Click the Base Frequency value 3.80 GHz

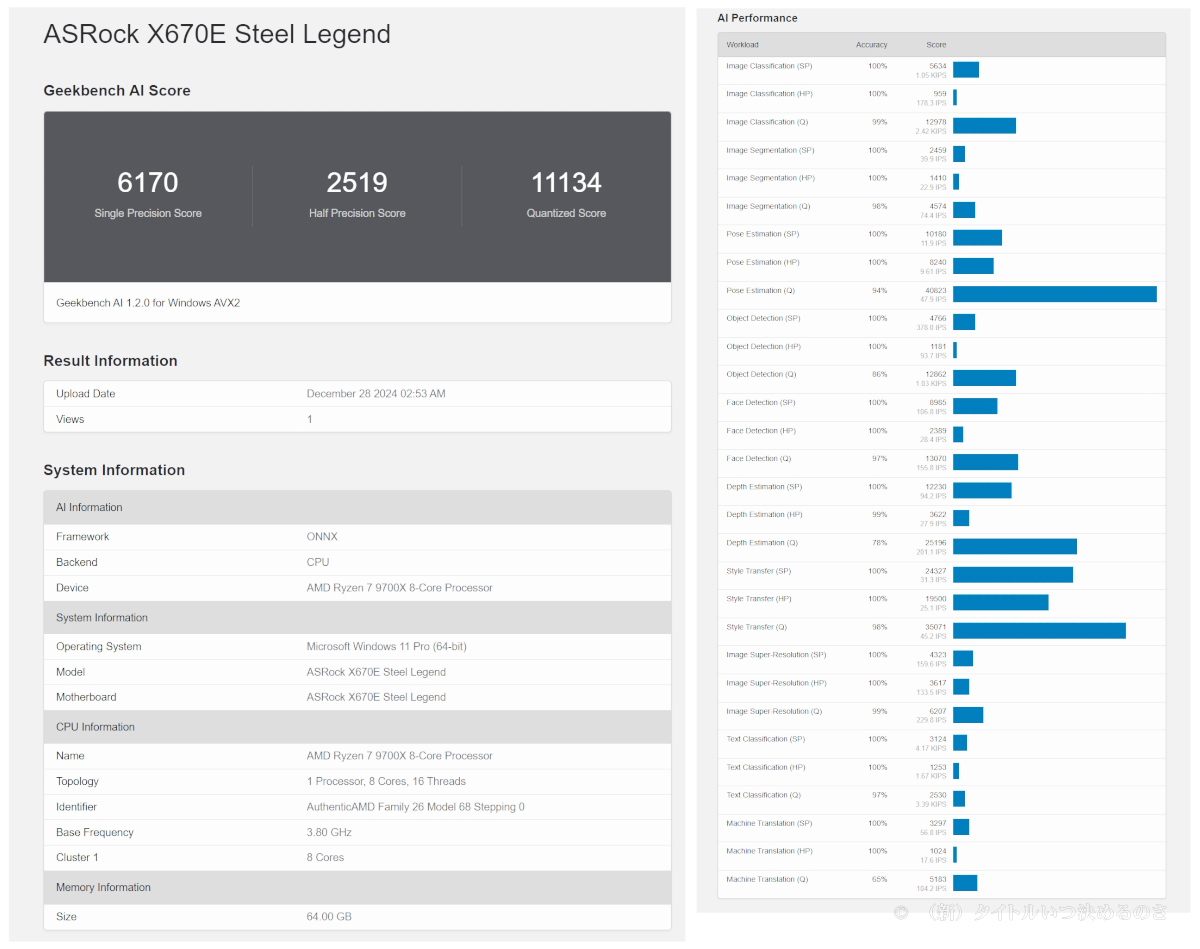329,832
